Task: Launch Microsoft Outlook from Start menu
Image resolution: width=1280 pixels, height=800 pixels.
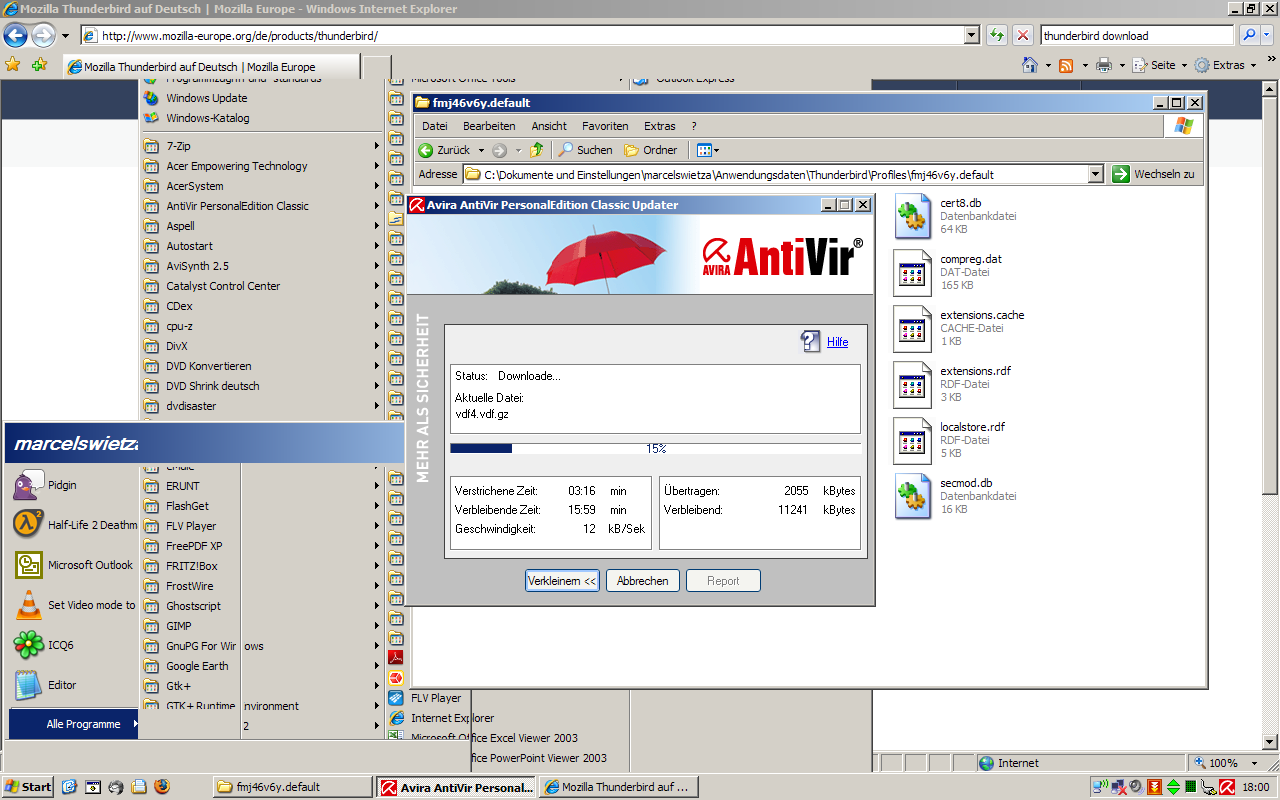Action: (73, 565)
